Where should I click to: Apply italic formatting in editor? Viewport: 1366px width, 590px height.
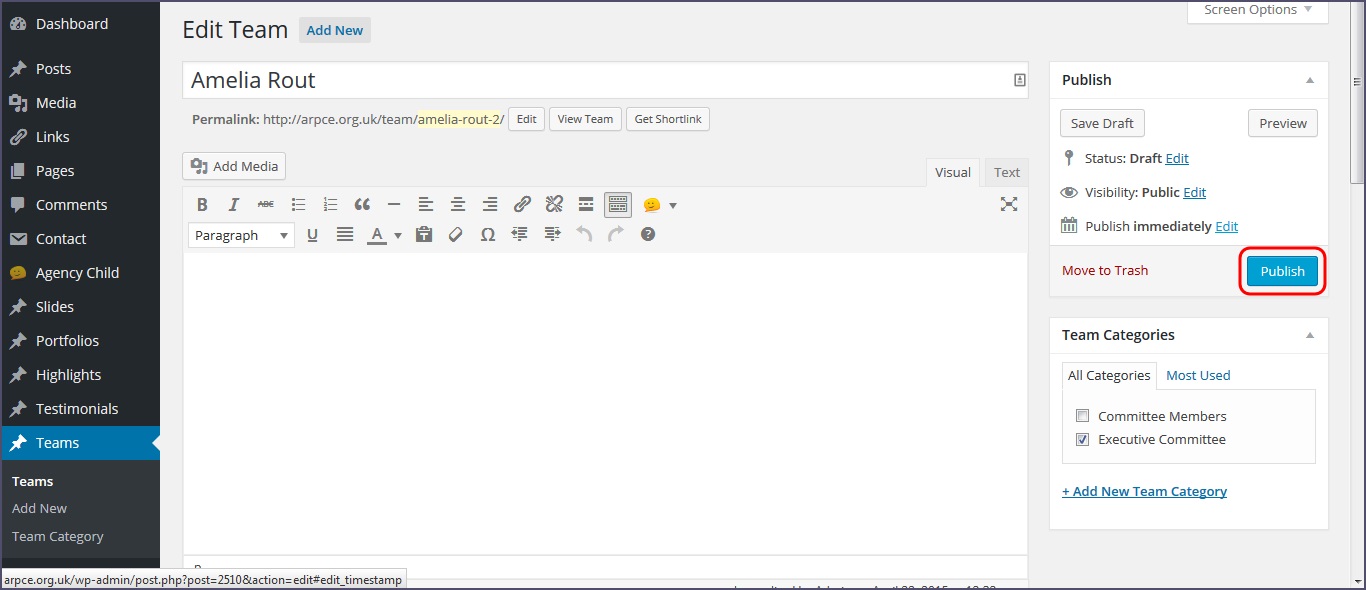[x=234, y=205]
